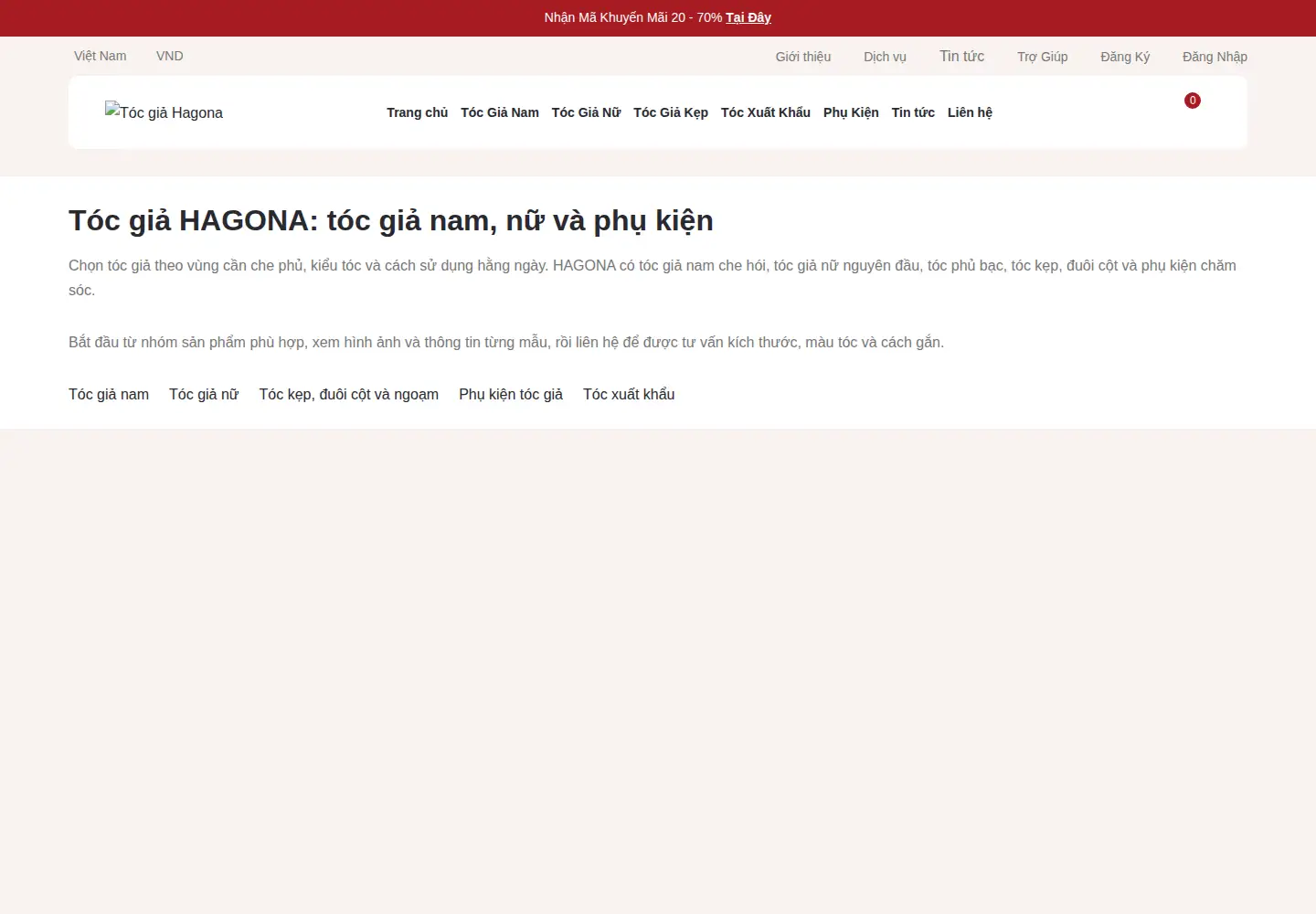Click Đăng Nhập to log in
This screenshot has width=1316, height=914.
1215,57
